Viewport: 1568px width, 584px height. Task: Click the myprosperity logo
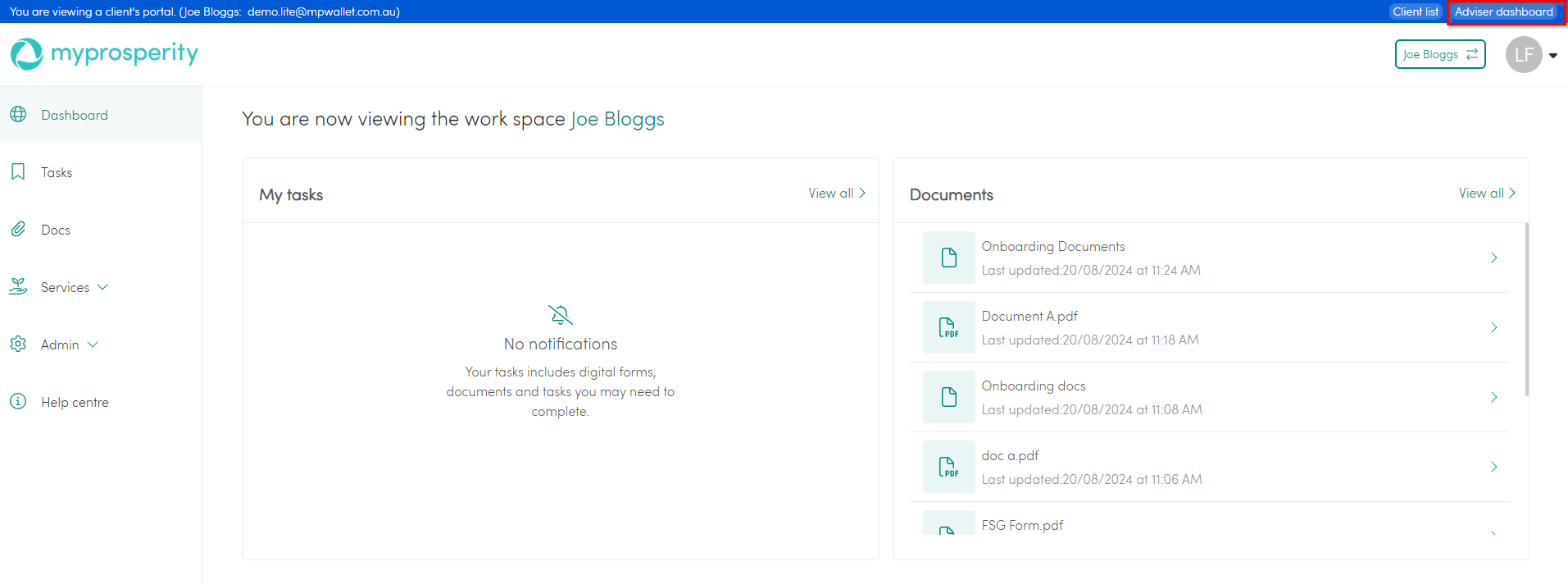[x=104, y=54]
